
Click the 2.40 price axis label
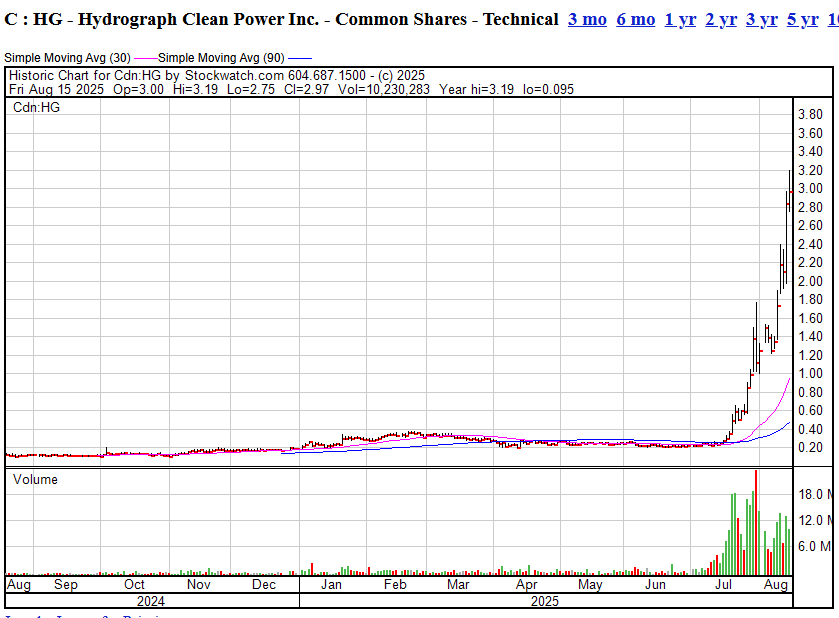coord(810,244)
